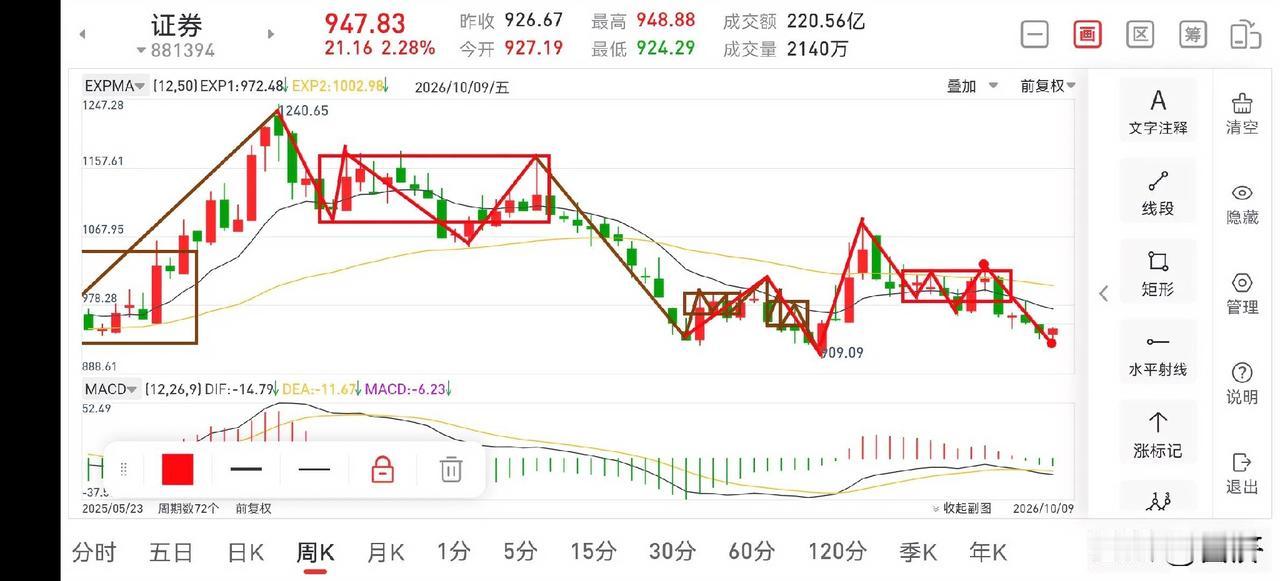Toggle the 画 drawing mode button

pos(1087,34)
